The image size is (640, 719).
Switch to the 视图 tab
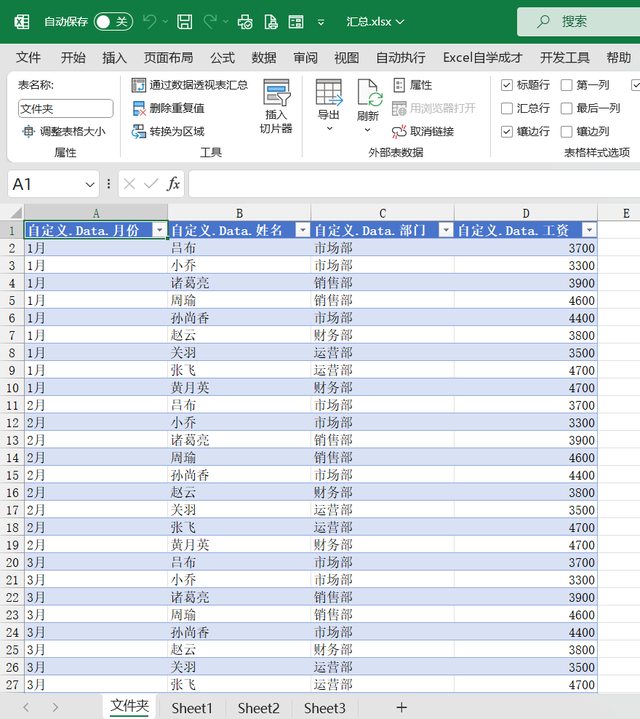(347, 58)
